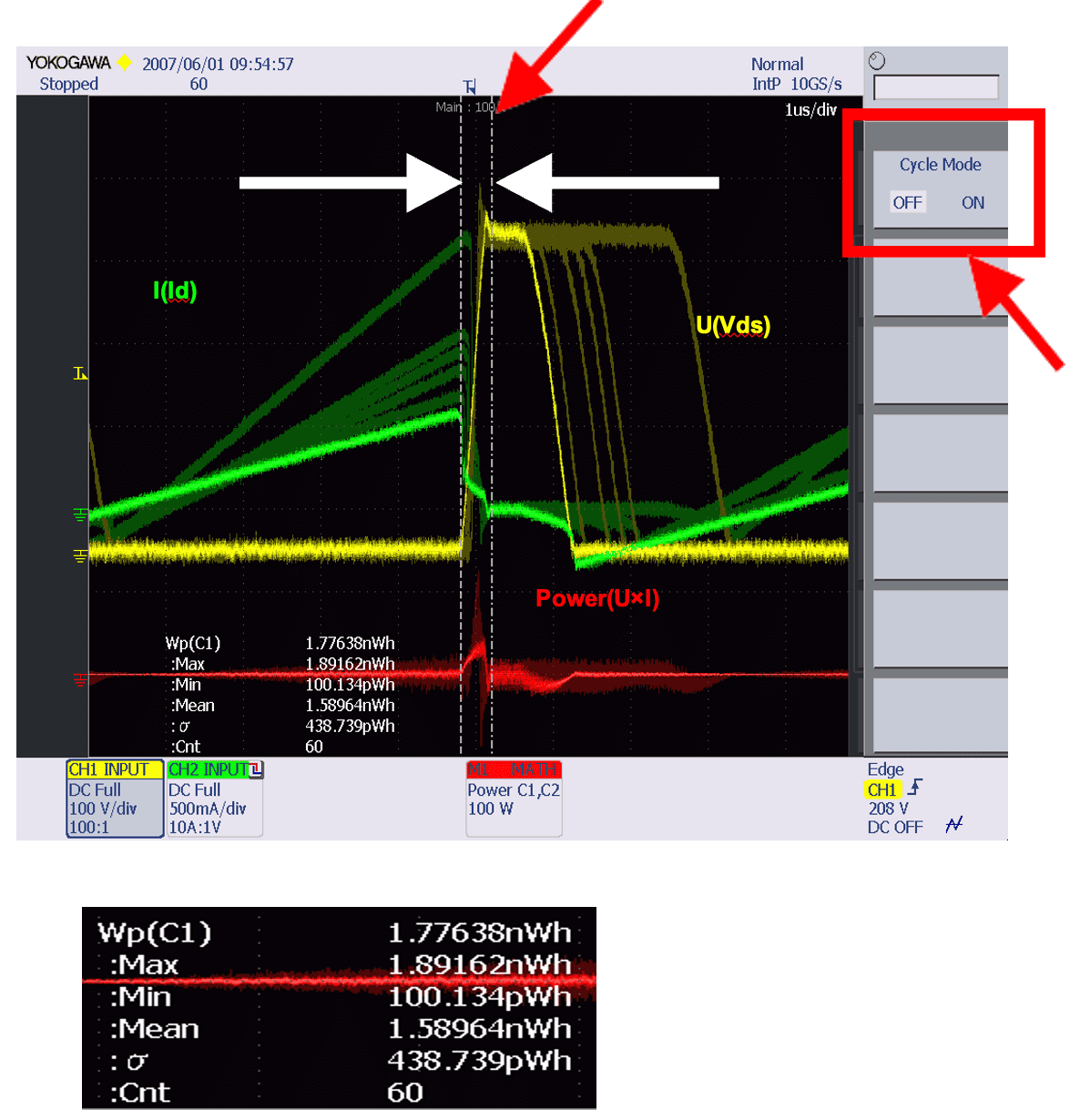Click the yellow diamond icon beside YOKOGAWA
Viewport: 1080px width, 1120px height.
[125, 64]
